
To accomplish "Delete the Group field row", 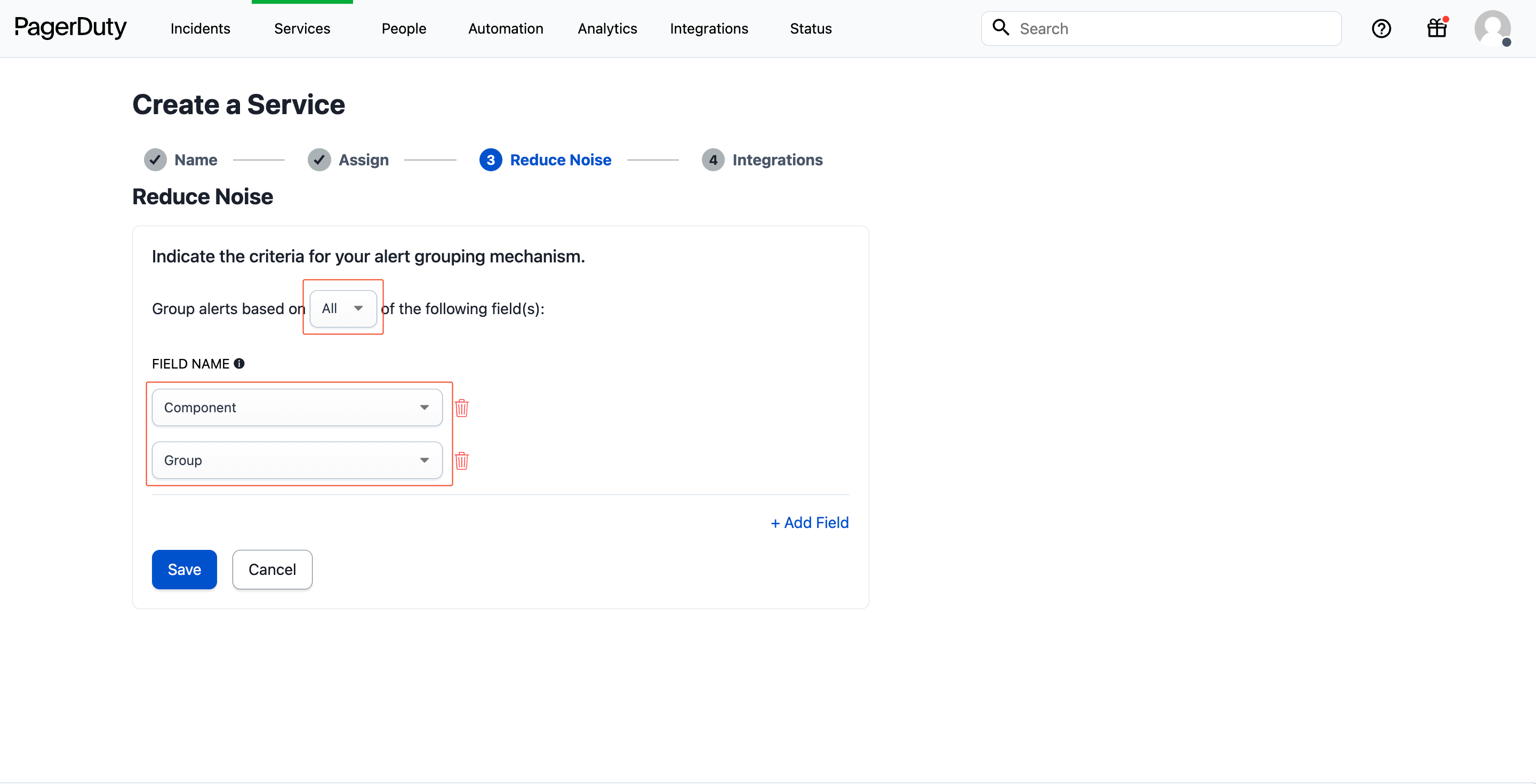I will click(461, 460).
